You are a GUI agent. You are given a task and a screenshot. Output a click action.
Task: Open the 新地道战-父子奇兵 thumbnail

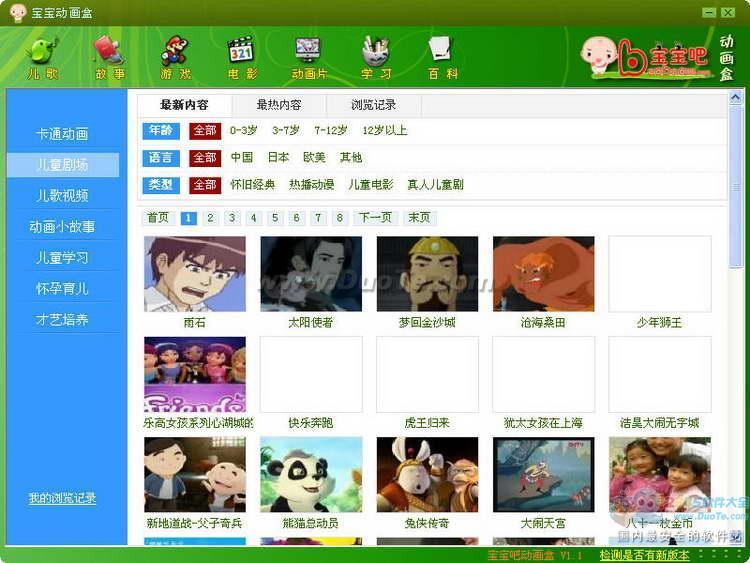(195, 475)
